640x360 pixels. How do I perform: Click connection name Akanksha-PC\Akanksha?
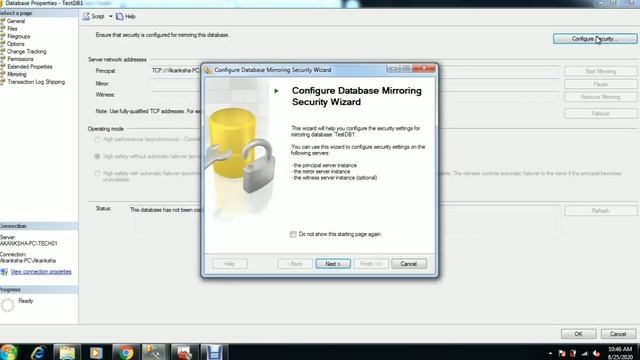pyautogui.click(x=28, y=261)
